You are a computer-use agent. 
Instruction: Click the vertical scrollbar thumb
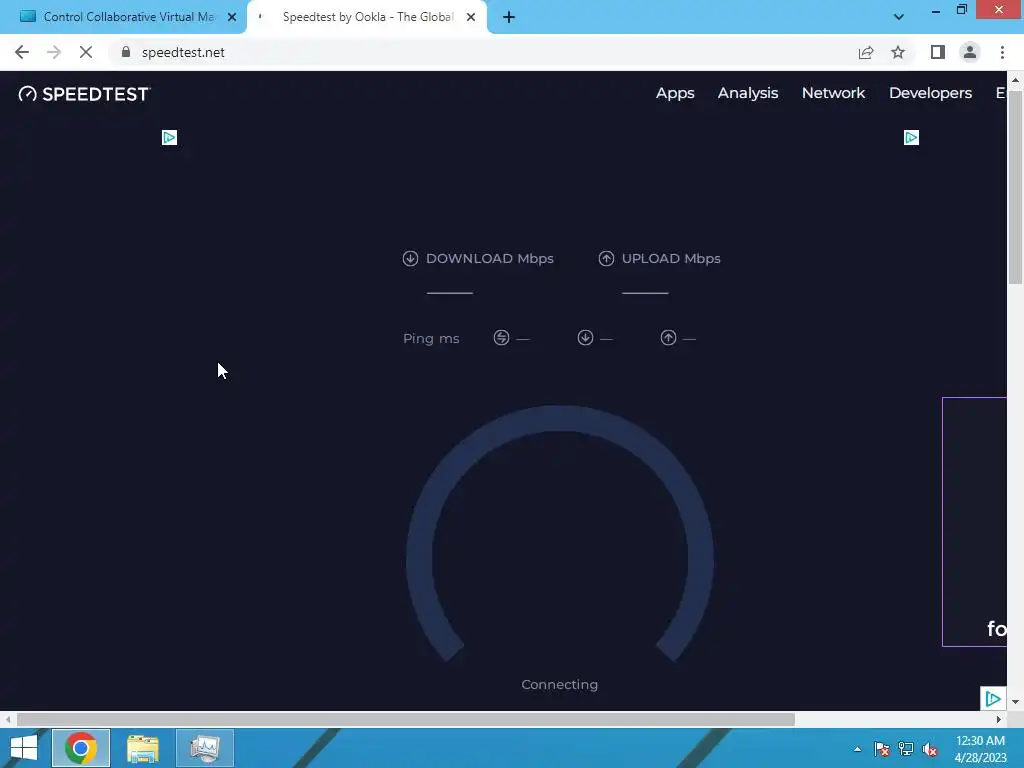(1015, 188)
